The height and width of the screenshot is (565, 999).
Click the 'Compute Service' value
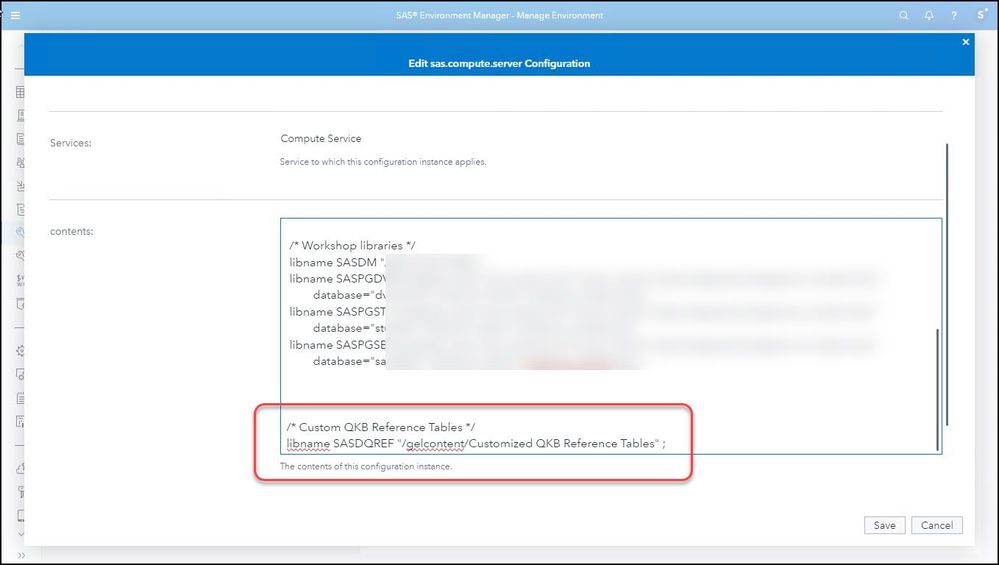[x=320, y=138]
